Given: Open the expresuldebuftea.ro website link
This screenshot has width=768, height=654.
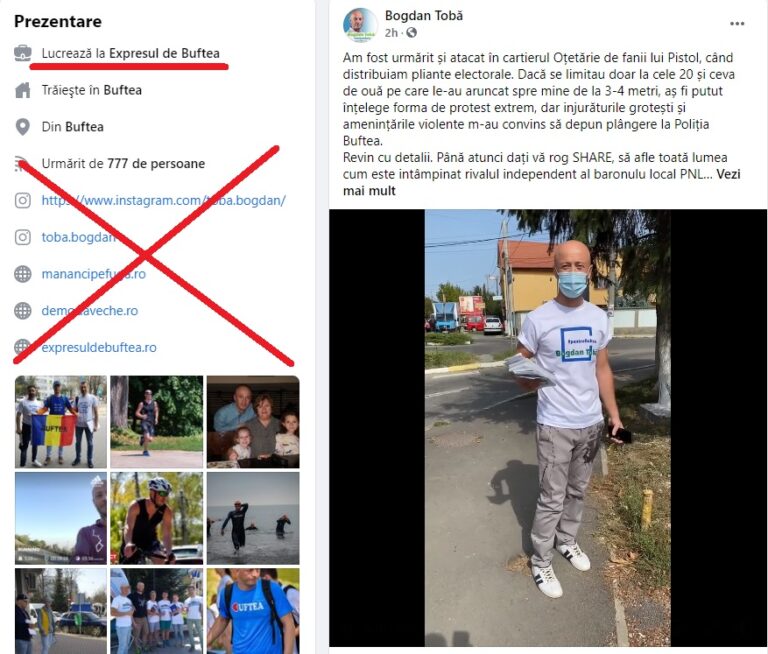Looking at the screenshot, I should (x=99, y=347).
